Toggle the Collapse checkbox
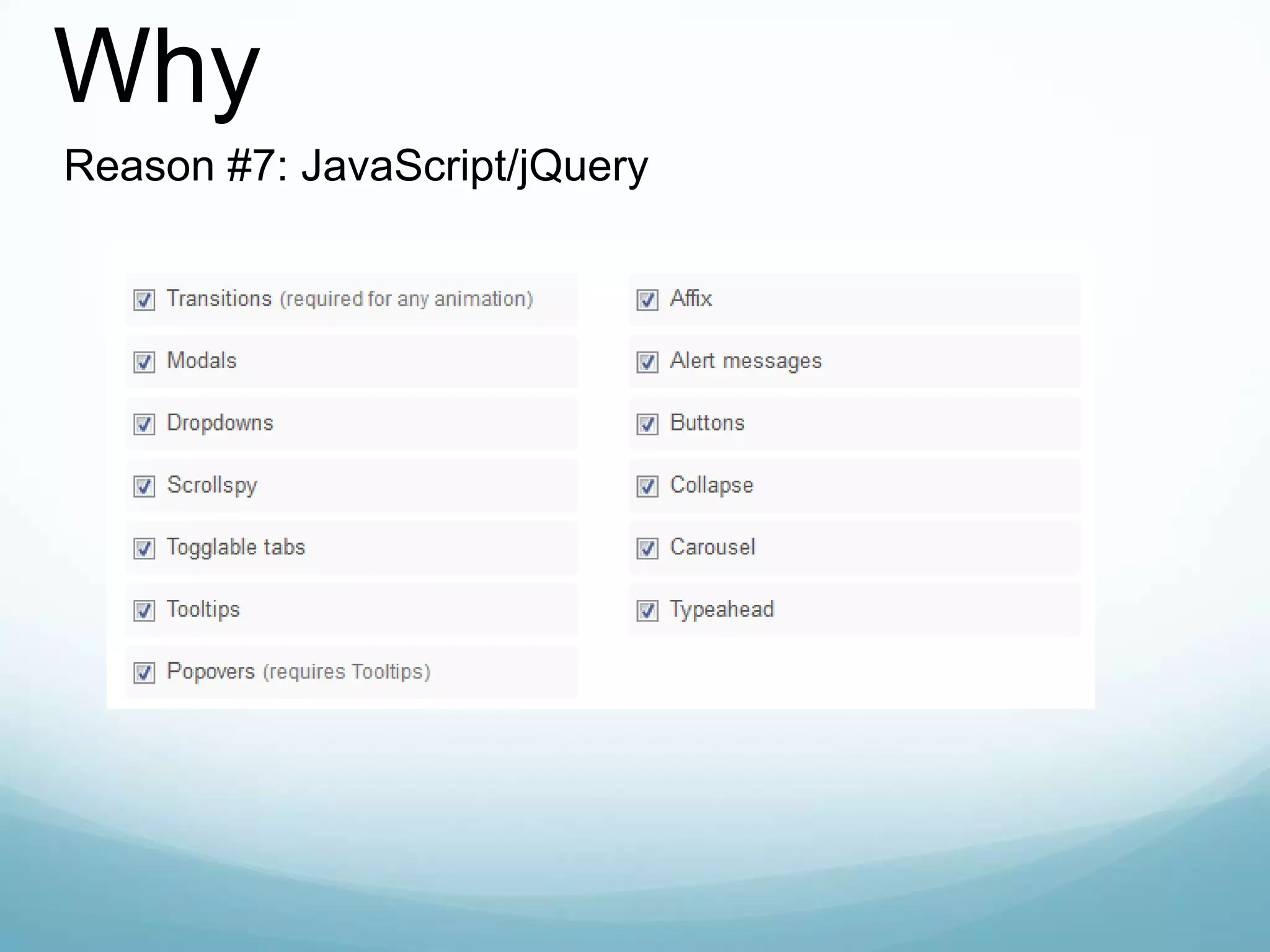Screen dimensions: 1270x952 pos(647,486)
